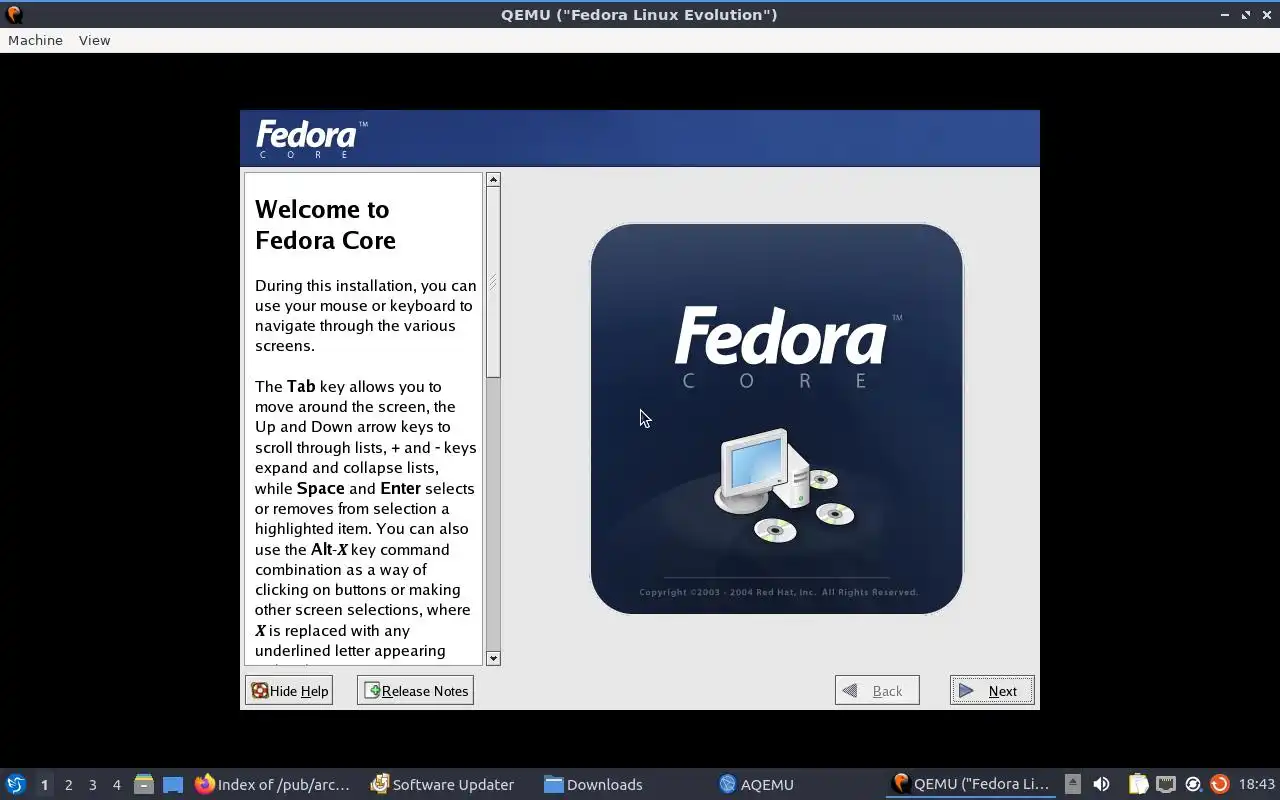Click the Fedora Core logo in the header banner
The height and width of the screenshot is (800, 1280).
(x=311, y=139)
